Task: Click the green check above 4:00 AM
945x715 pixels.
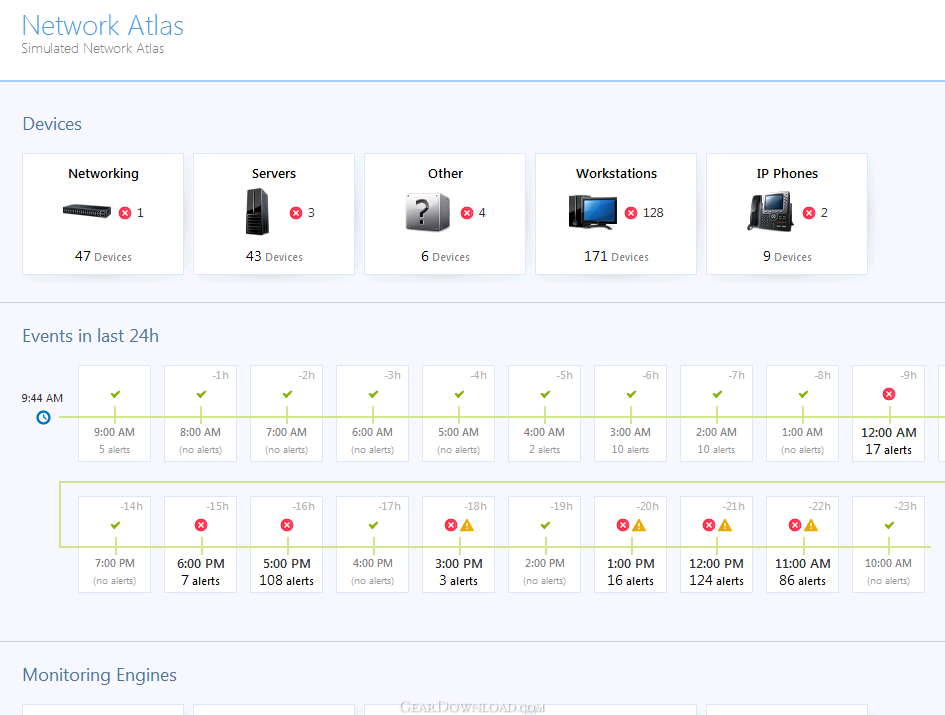Action: click(x=545, y=394)
